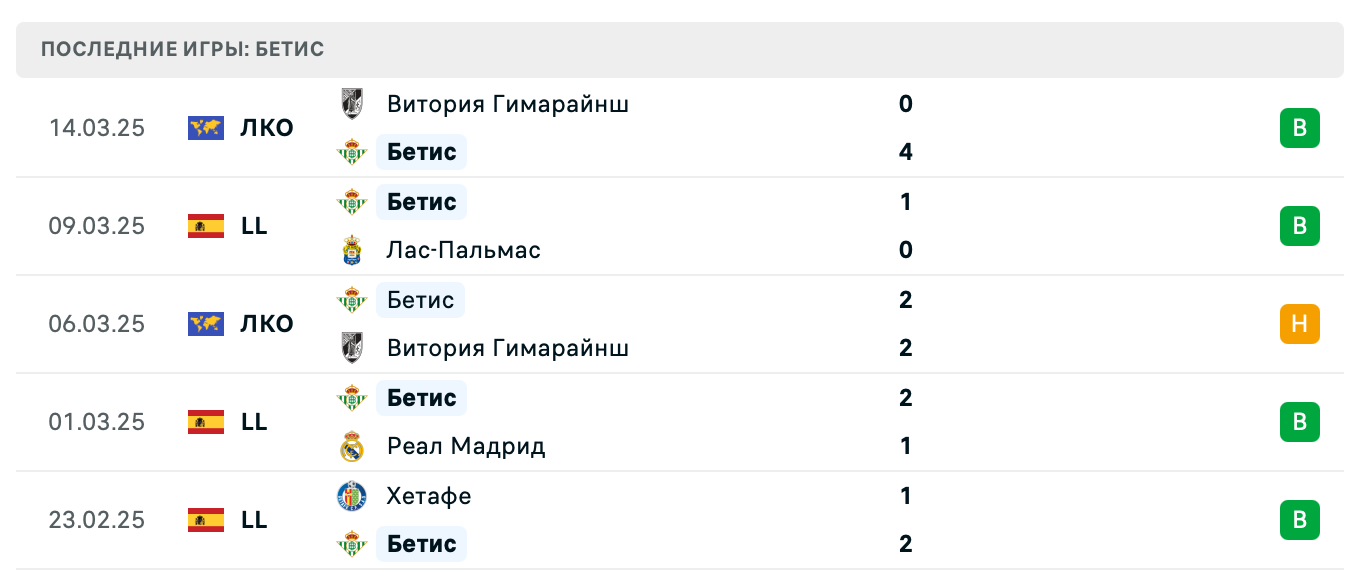The height and width of the screenshot is (584, 1360).
Task: Select the ЛКО icon on the 06.03.25 row
Action: point(205,324)
